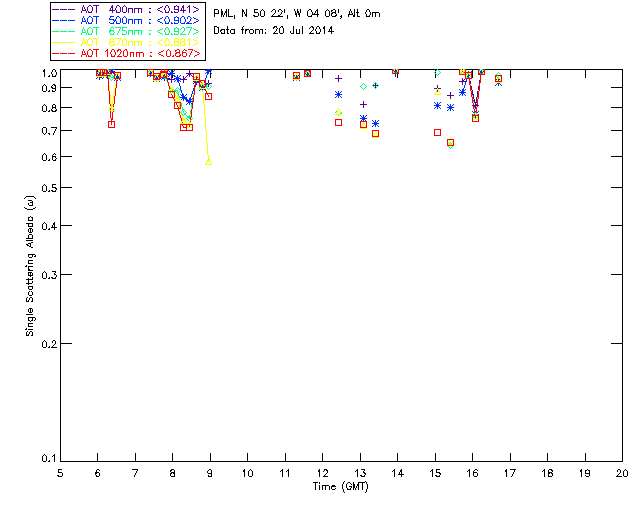Click the Single Scattering Albedo axis label
Image resolution: width=640 pixels, height=512 pixels.
coord(30,266)
